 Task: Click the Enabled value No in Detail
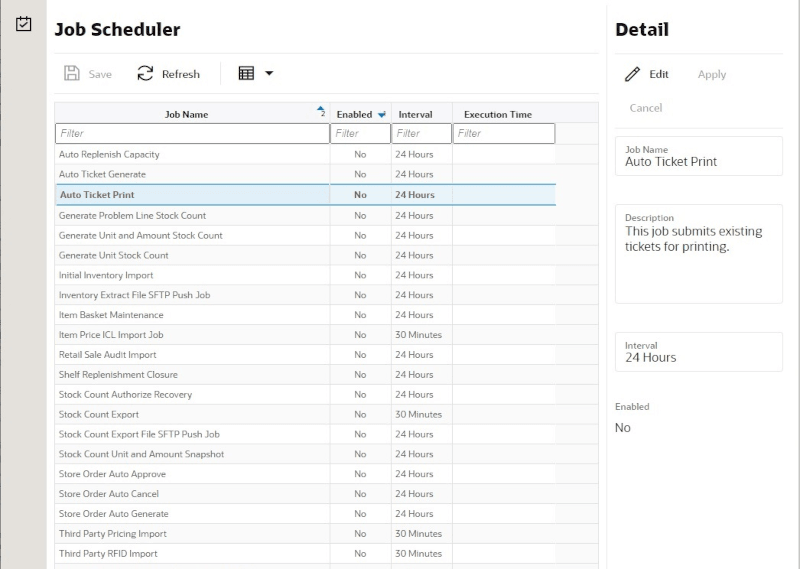622,428
